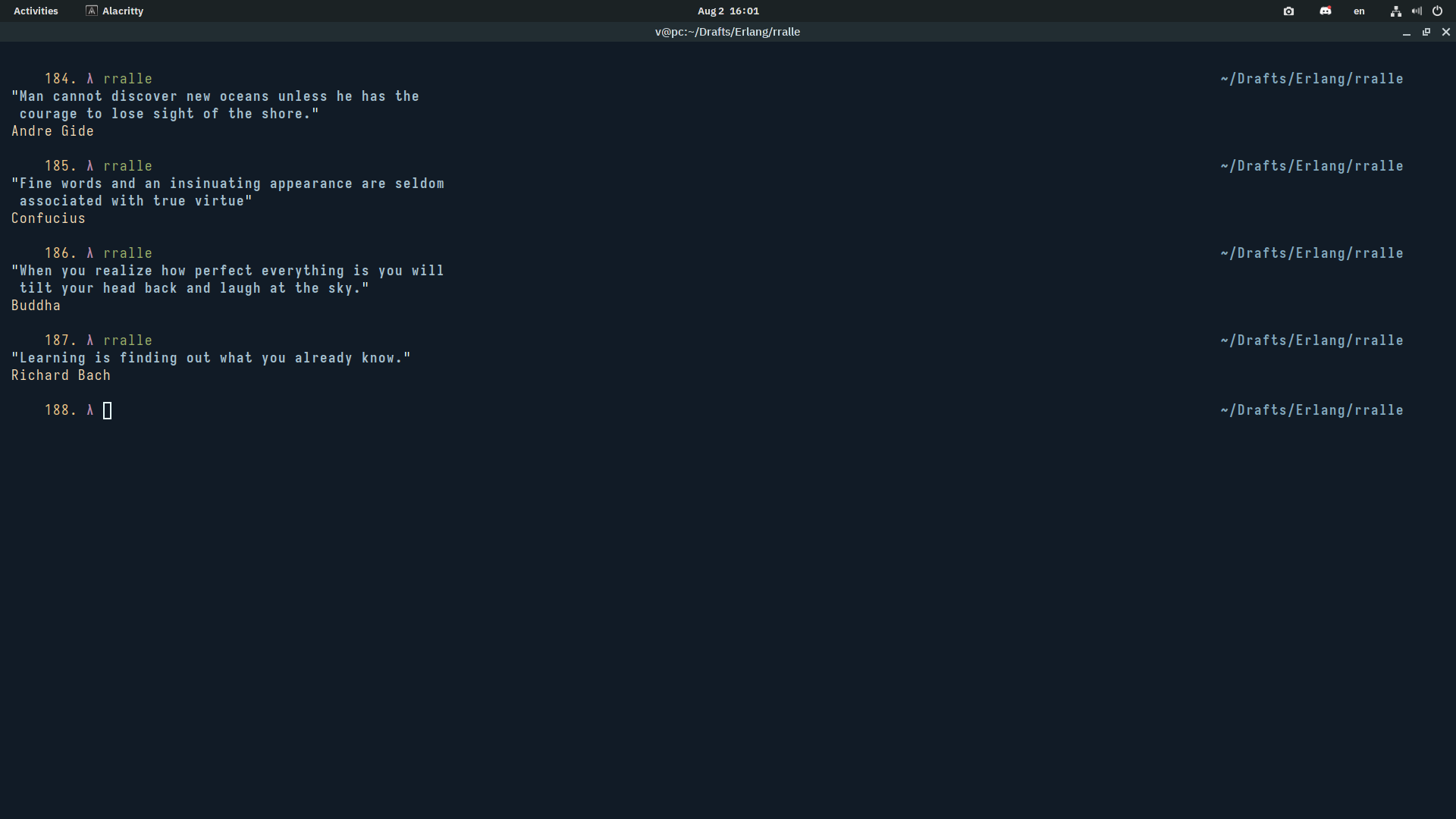Screen dimensions: 1456x819
Task: Open the power system menu
Action: (1437, 11)
